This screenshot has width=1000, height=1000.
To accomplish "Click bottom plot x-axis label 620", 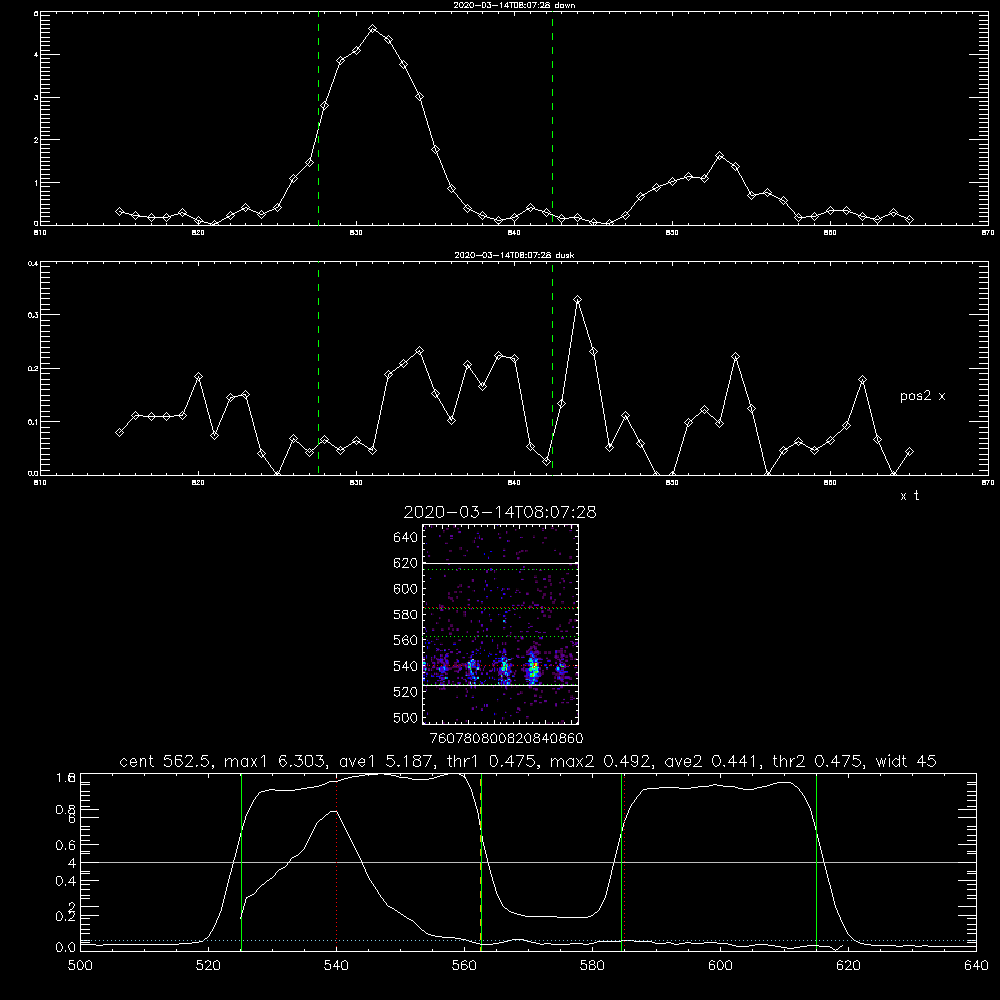I will pyautogui.click(x=848, y=966).
